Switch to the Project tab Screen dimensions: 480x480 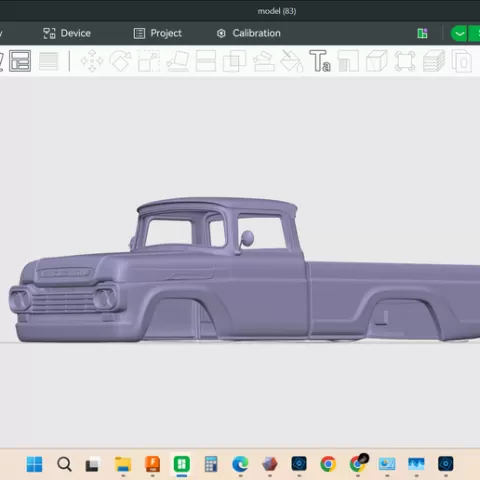tap(158, 33)
